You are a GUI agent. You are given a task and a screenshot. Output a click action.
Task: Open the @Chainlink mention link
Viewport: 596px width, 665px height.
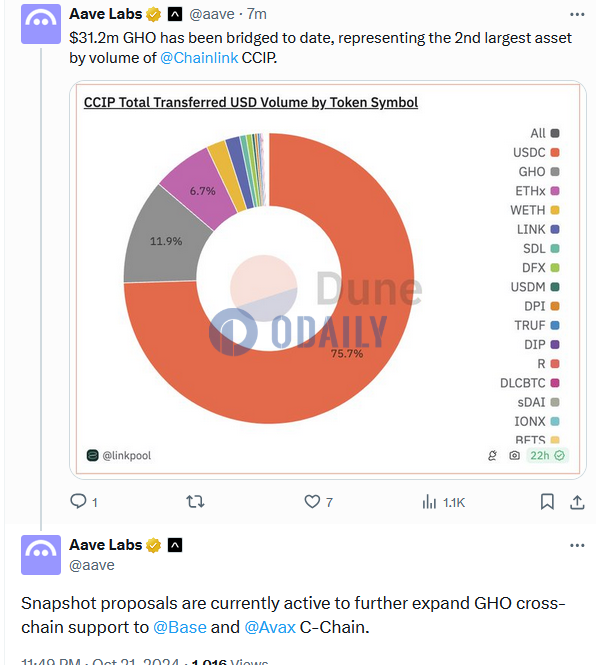[x=199, y=58]
